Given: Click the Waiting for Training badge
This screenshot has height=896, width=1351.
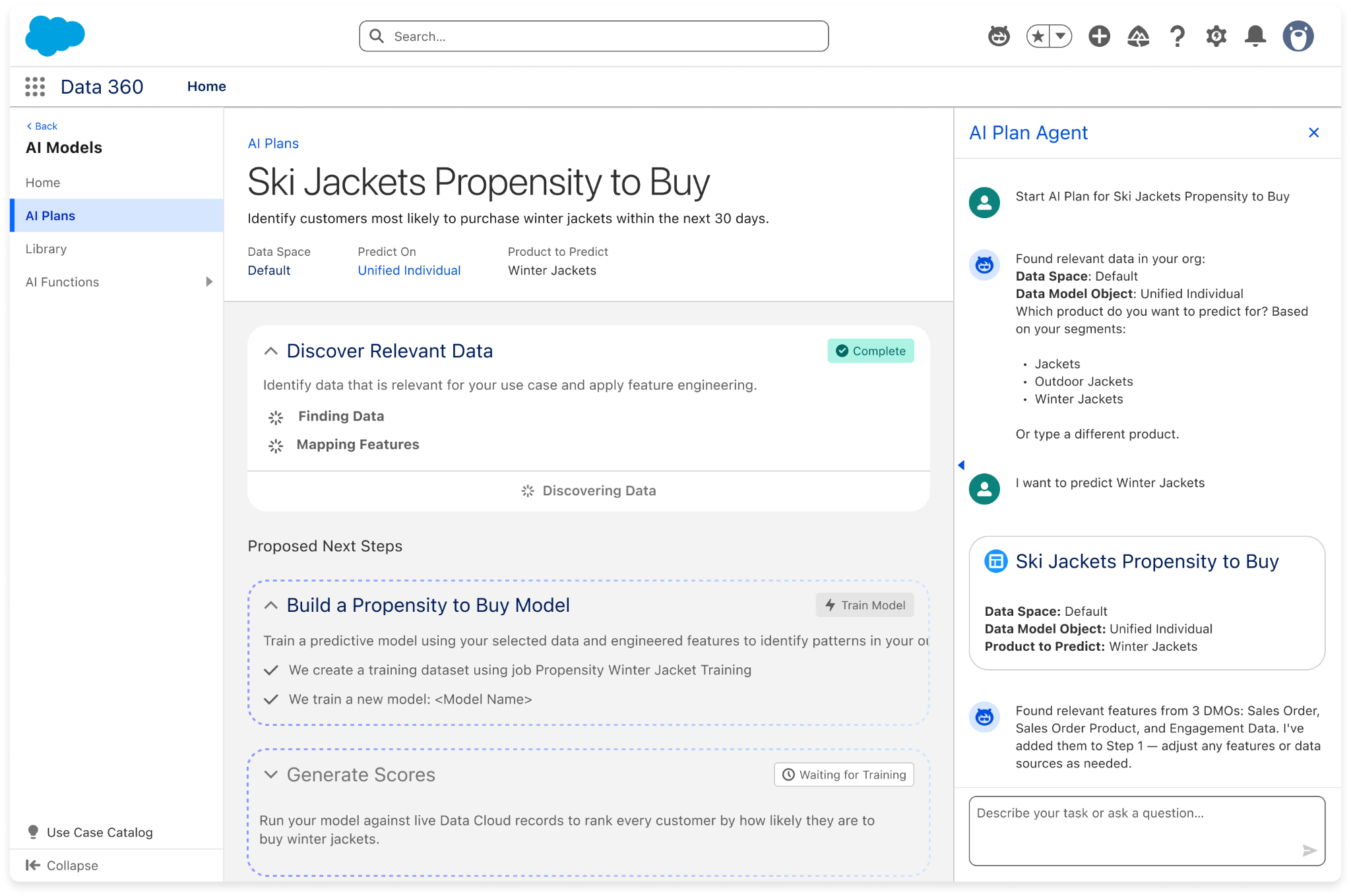Looking at the screenshot, I should point(844,775).
